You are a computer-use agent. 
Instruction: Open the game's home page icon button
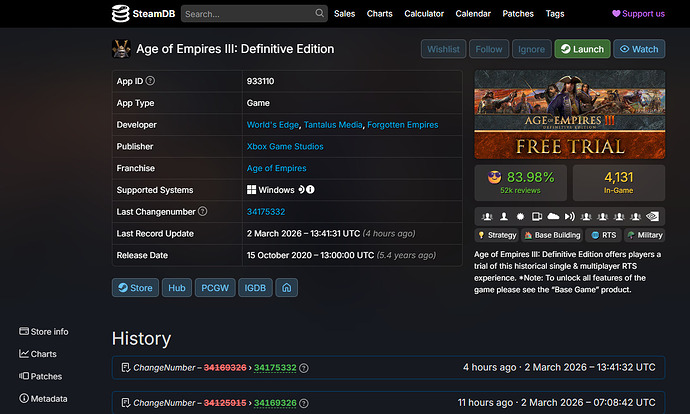point(287,287)
